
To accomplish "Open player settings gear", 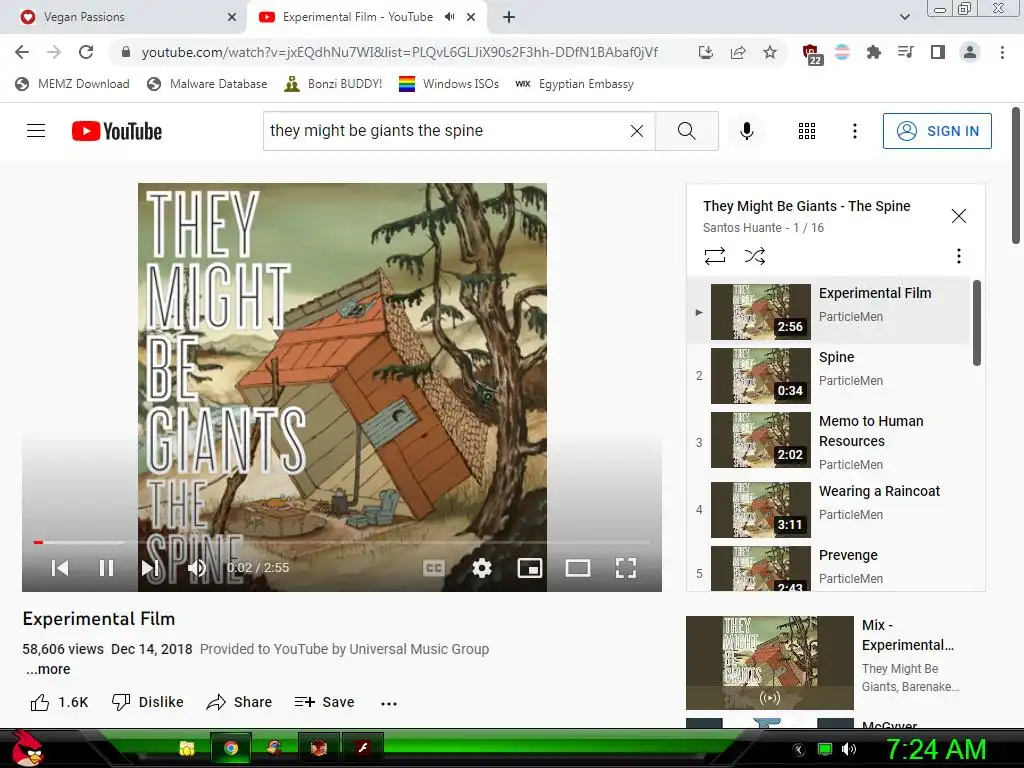I will (x=482, y=568).
